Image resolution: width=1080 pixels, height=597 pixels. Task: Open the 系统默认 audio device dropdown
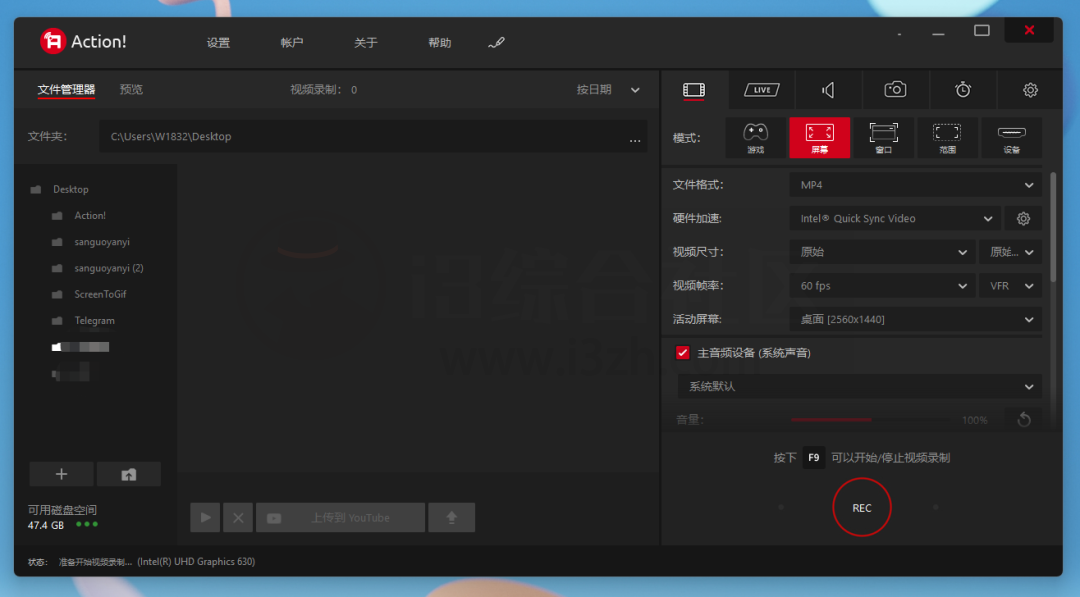click(860, 386)
